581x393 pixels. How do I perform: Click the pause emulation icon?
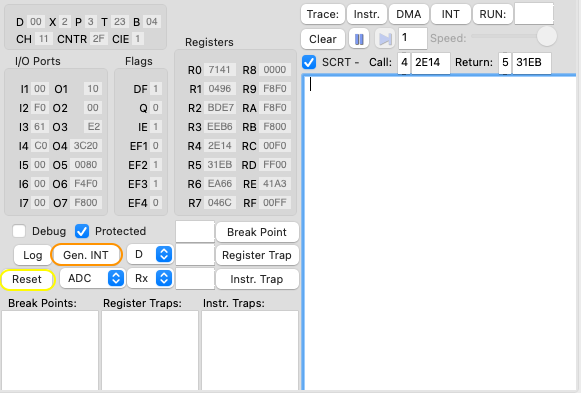[x=359, y=39]
